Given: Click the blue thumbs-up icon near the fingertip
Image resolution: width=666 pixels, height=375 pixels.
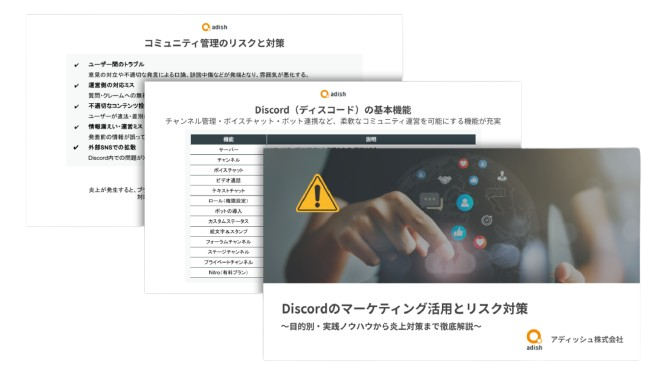Looking at the screenshot, I should coord(458,232).
